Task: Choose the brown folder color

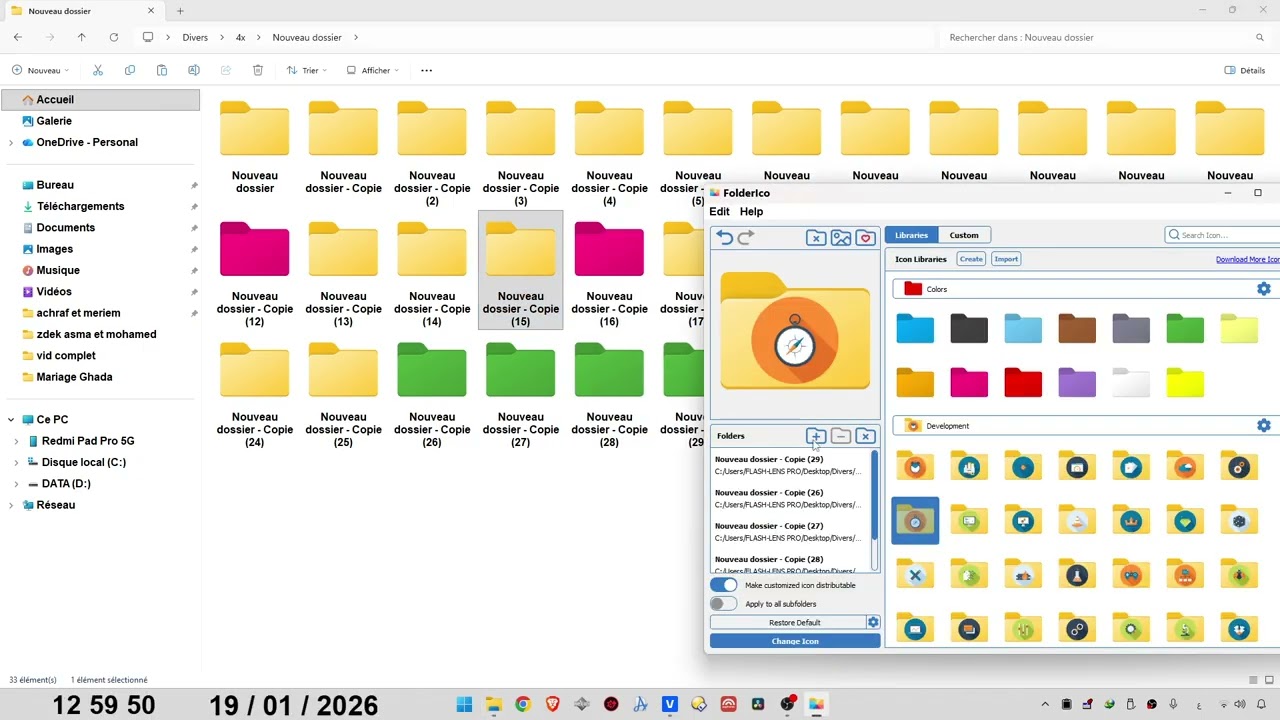Action: 1077,328
